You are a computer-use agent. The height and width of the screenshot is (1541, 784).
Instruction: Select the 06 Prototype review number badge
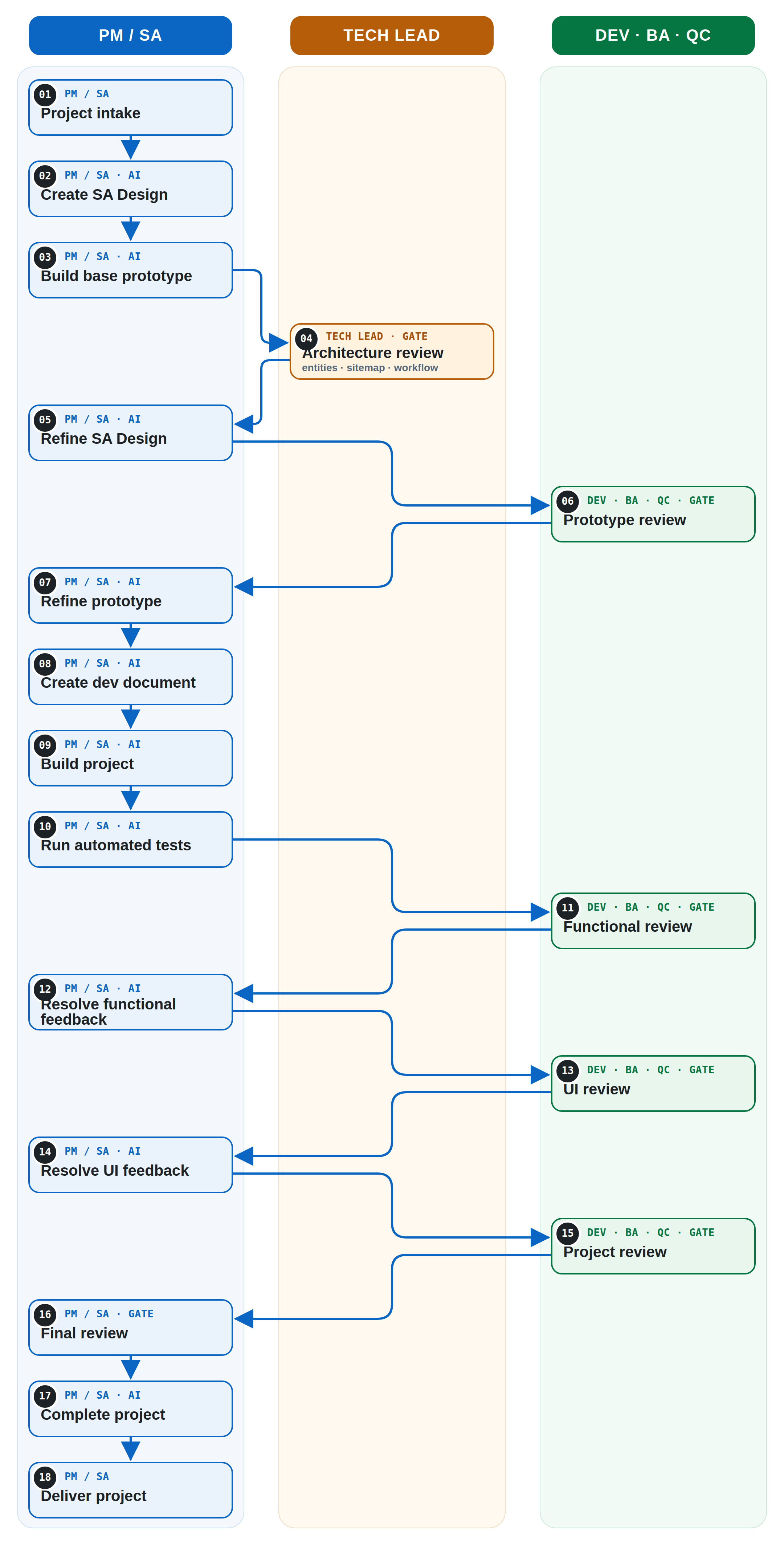pyautogui.click(x=568, y=501)
